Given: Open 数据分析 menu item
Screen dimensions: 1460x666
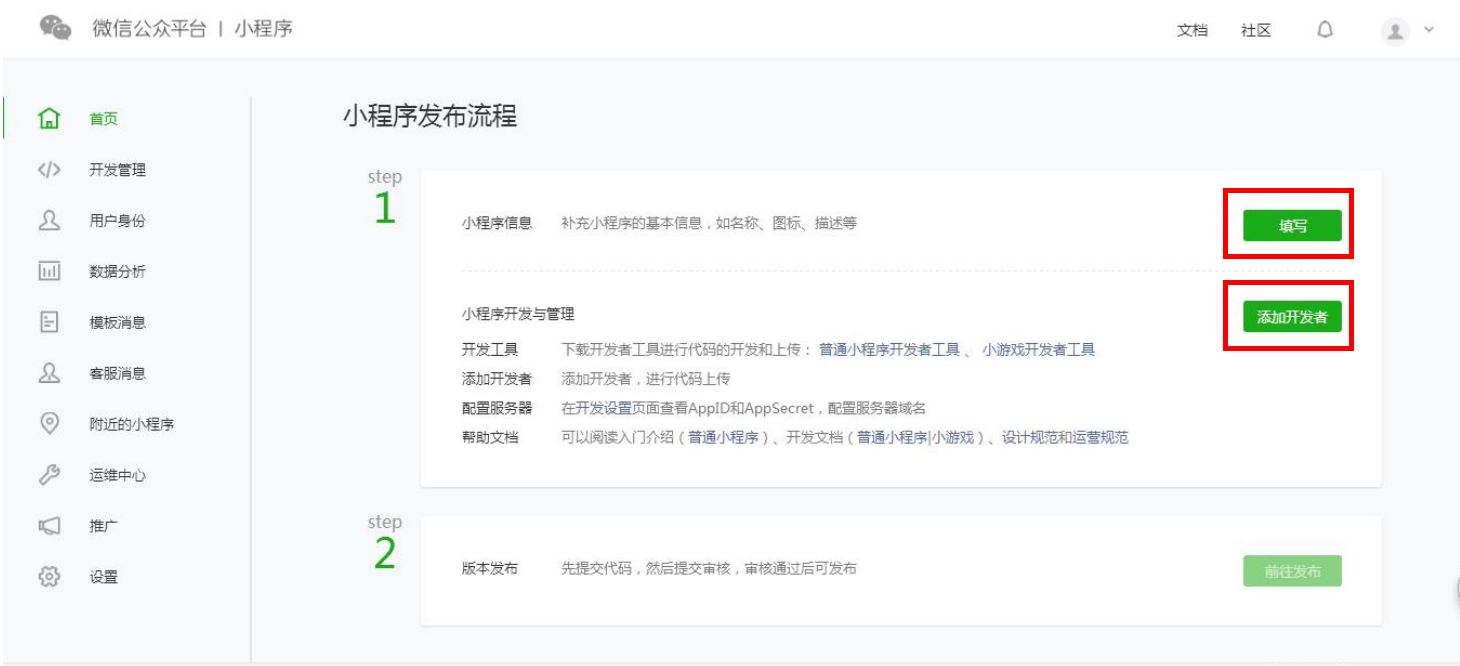Looking at the screenshot, I should click(117, 272).
